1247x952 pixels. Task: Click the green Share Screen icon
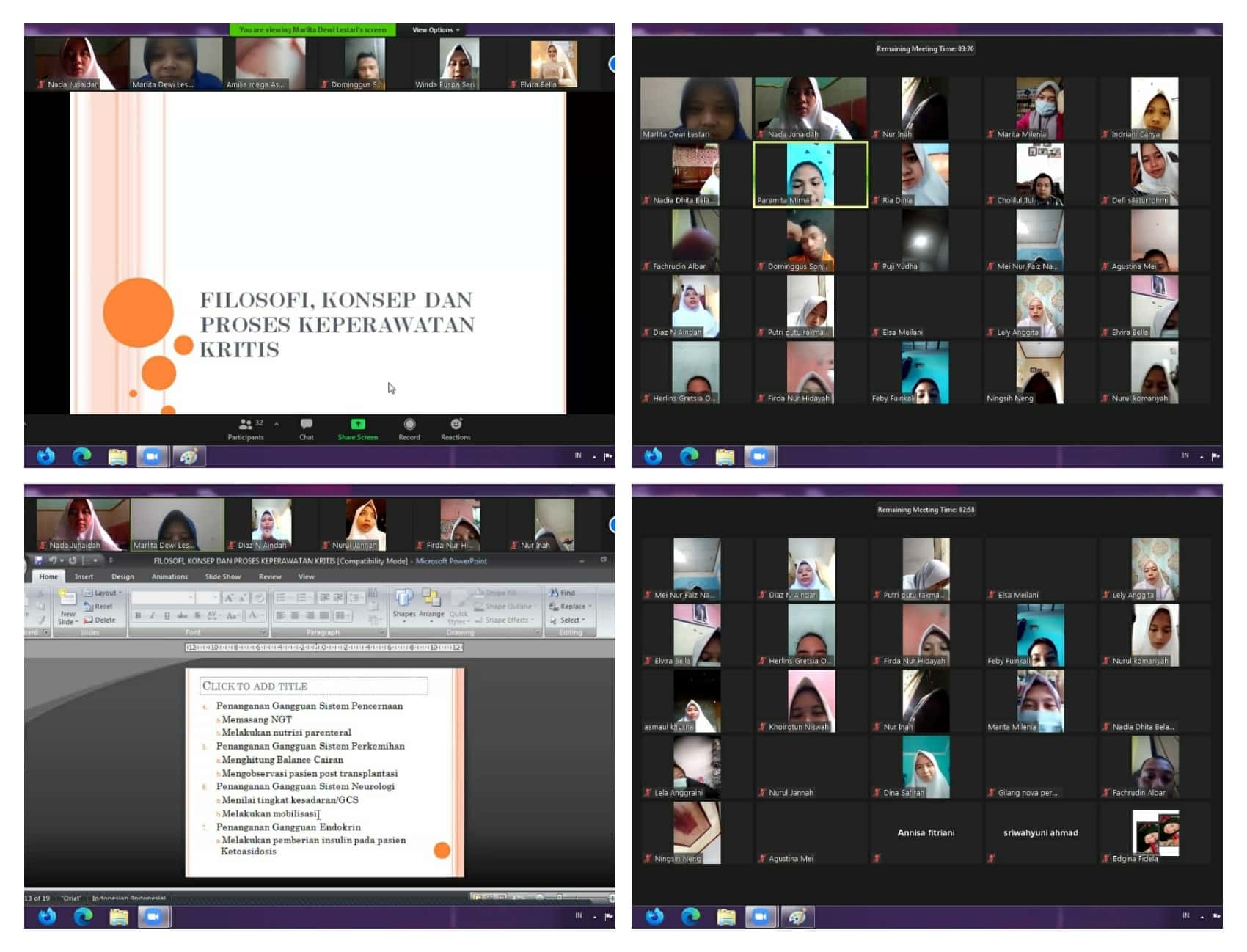click(357, 425)
